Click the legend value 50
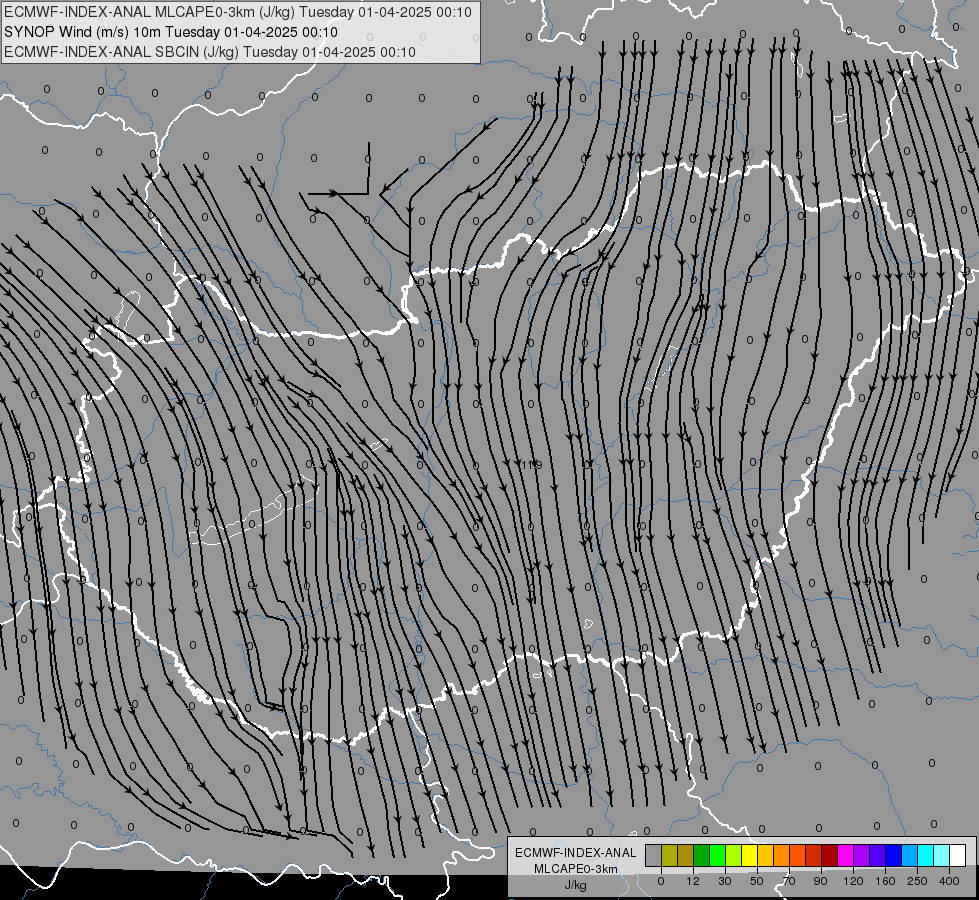Image resolution: width=979 pixels, height=900 pixels. pyautogui.click(x=757, y=881)
